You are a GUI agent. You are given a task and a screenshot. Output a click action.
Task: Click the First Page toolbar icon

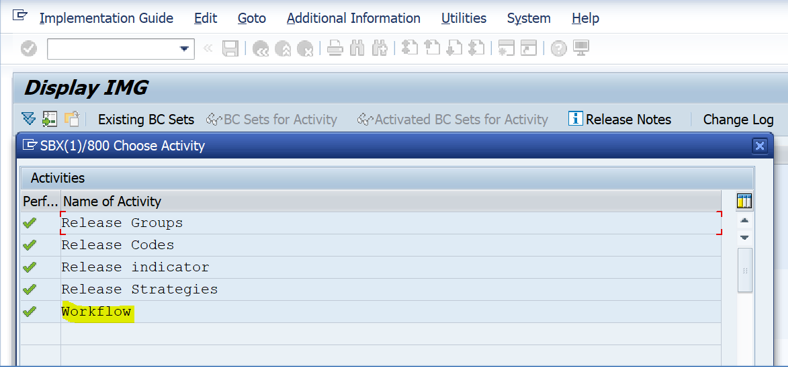pos(410,48)
